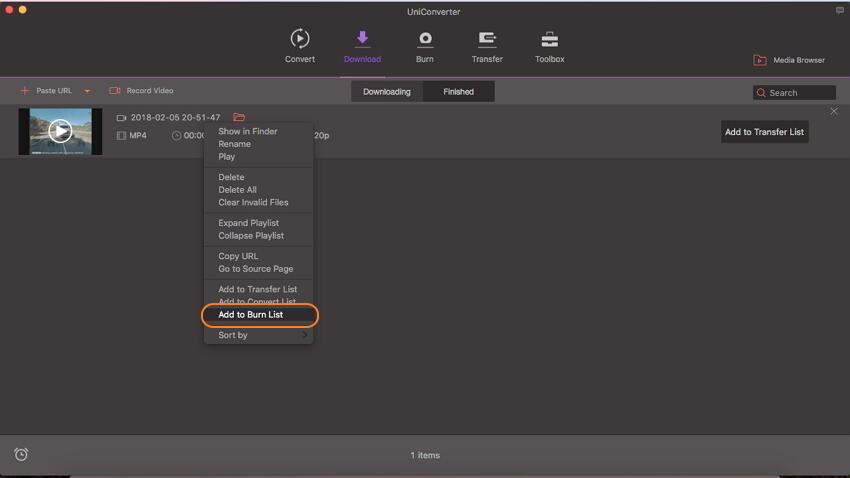Click the file name 2018-02-05 20-51-47
This screenshot has height=478, width=850.
[175, 117]
